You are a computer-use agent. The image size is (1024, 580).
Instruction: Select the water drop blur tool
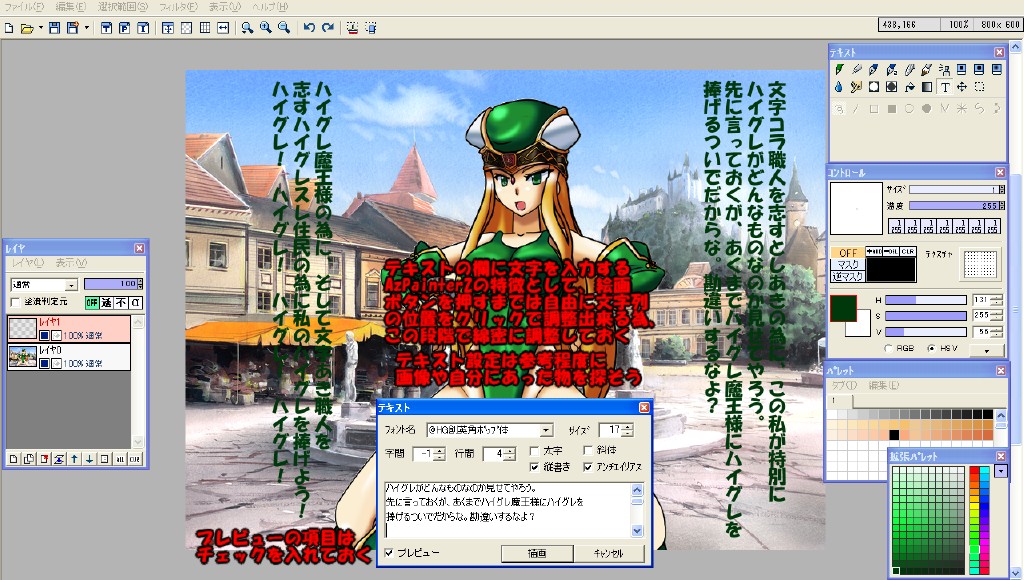839,87
